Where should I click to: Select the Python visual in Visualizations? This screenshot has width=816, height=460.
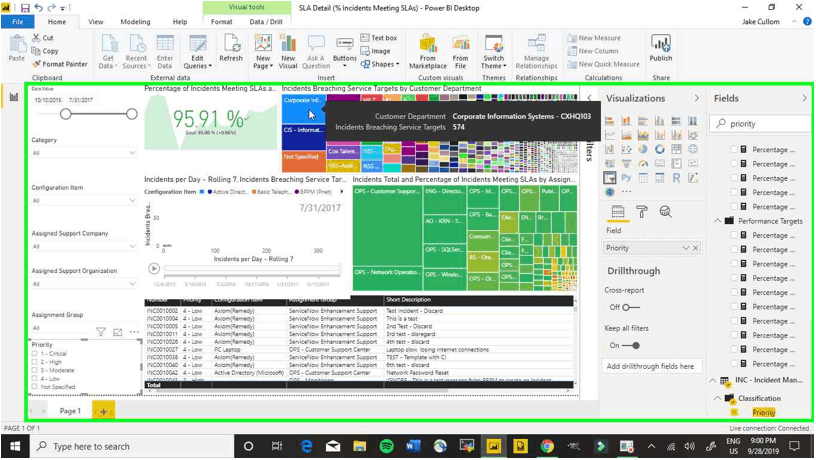[626, 177]
